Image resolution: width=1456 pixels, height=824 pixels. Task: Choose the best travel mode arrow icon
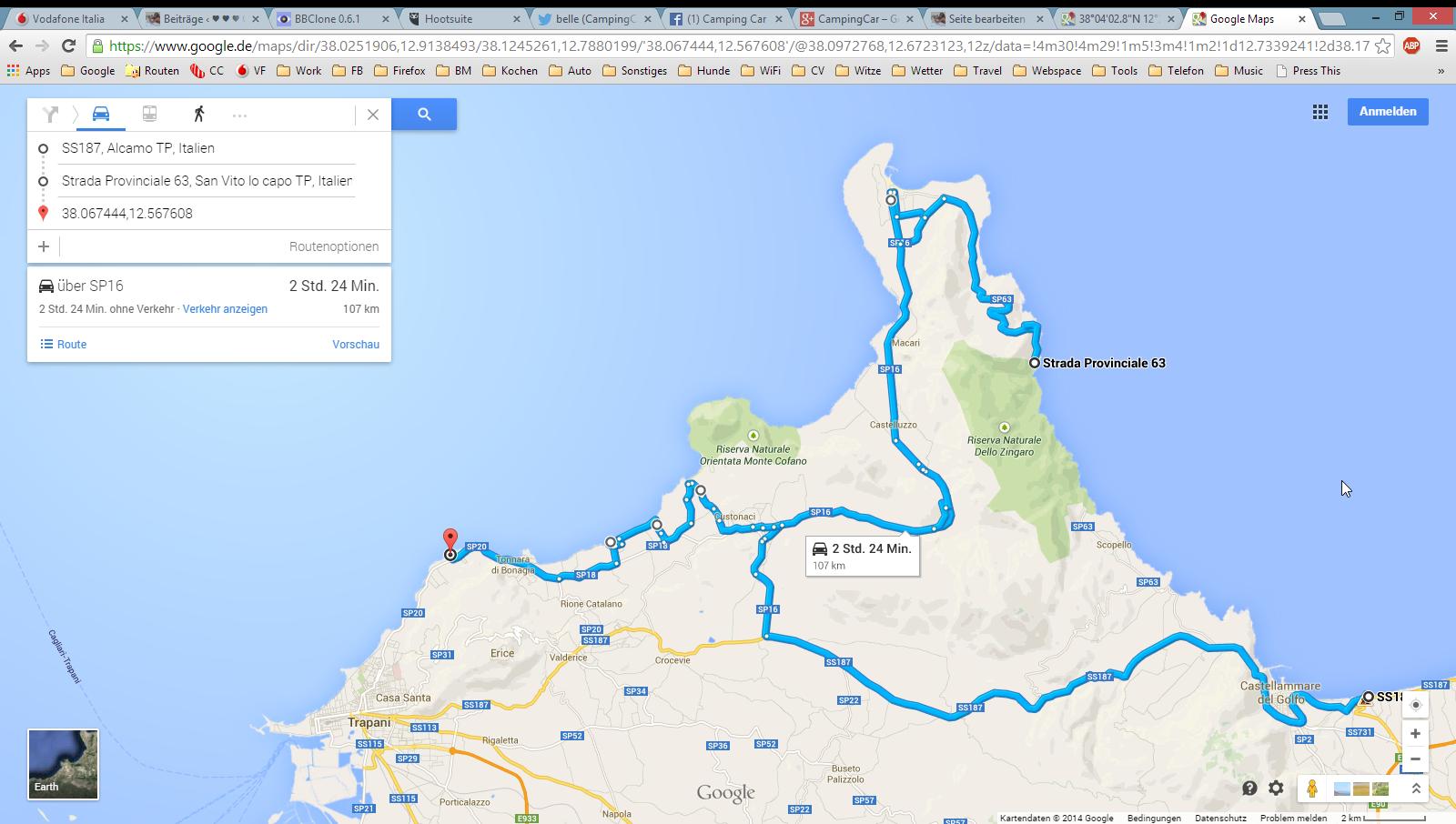pos(50,114)
